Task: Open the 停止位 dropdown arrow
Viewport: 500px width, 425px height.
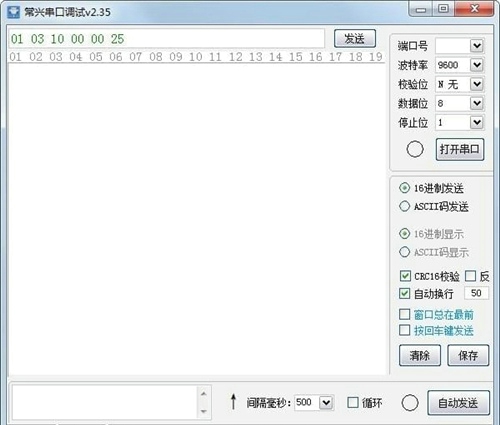Action: [477, 122]
